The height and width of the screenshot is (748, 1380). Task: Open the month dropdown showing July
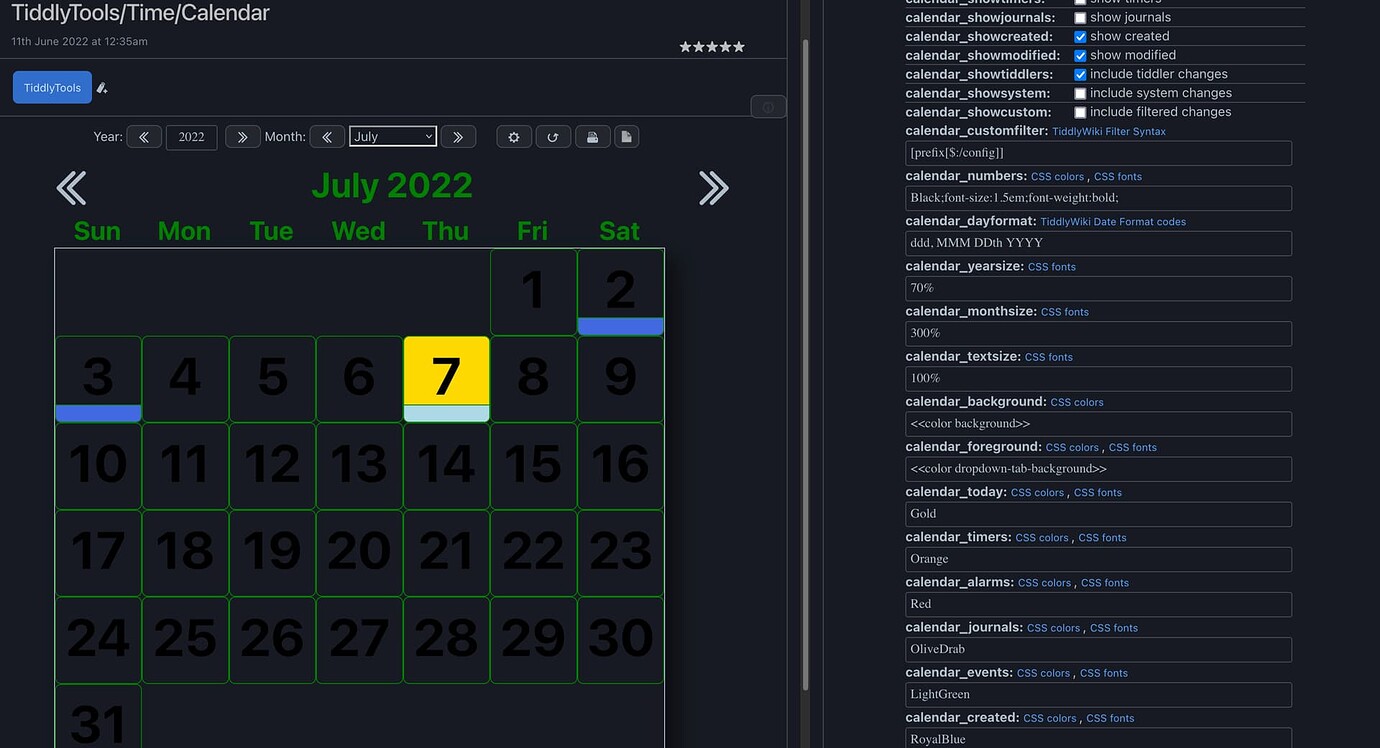pyautogui.click(x=392, y=136)
